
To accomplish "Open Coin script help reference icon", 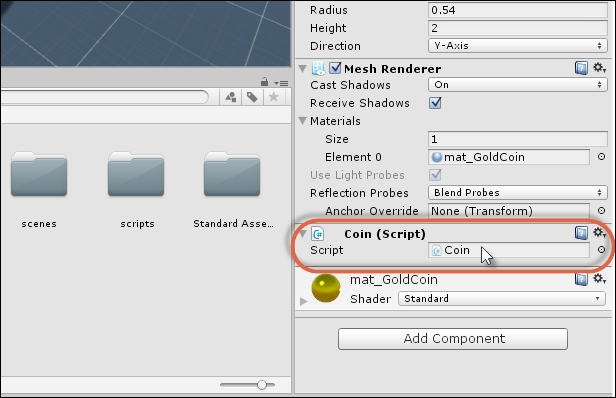I will pyautogui.click(x=581, y=233).
